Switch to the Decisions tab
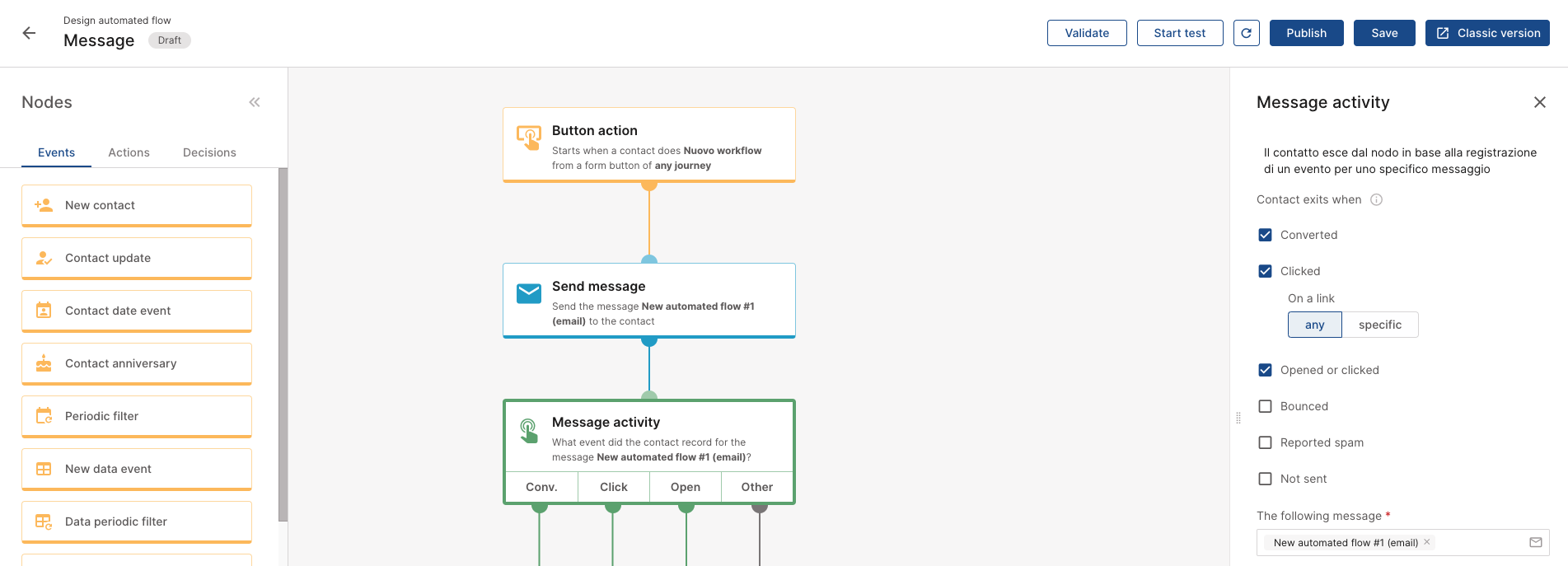This screenshot has width=1568, height=566. 209,152
